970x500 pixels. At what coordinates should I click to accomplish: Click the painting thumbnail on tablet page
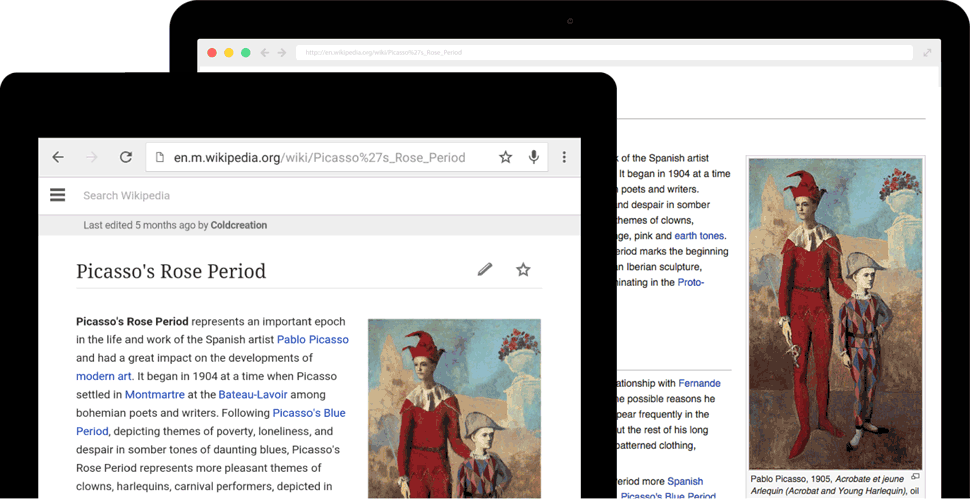(454, 408)
